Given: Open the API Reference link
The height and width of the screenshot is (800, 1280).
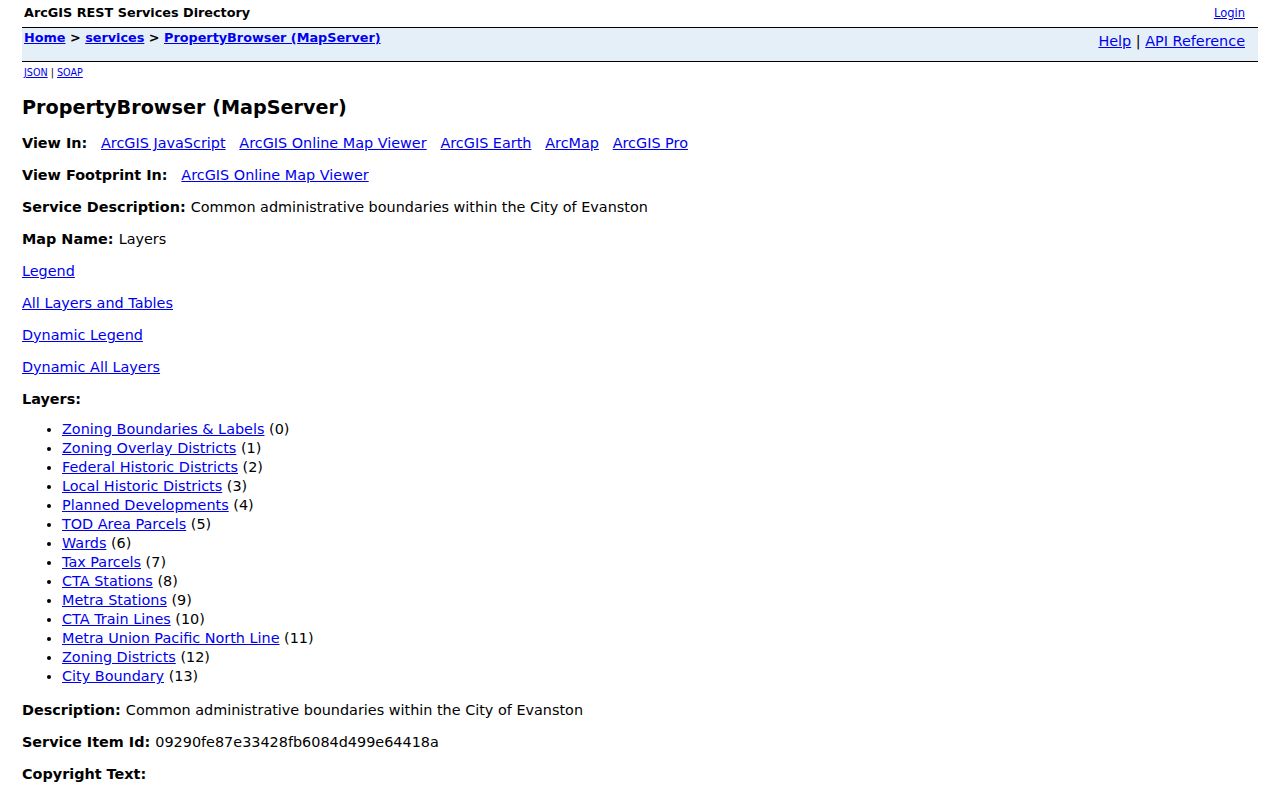Looking at the screenshot, I should (x=1195, y=41).
